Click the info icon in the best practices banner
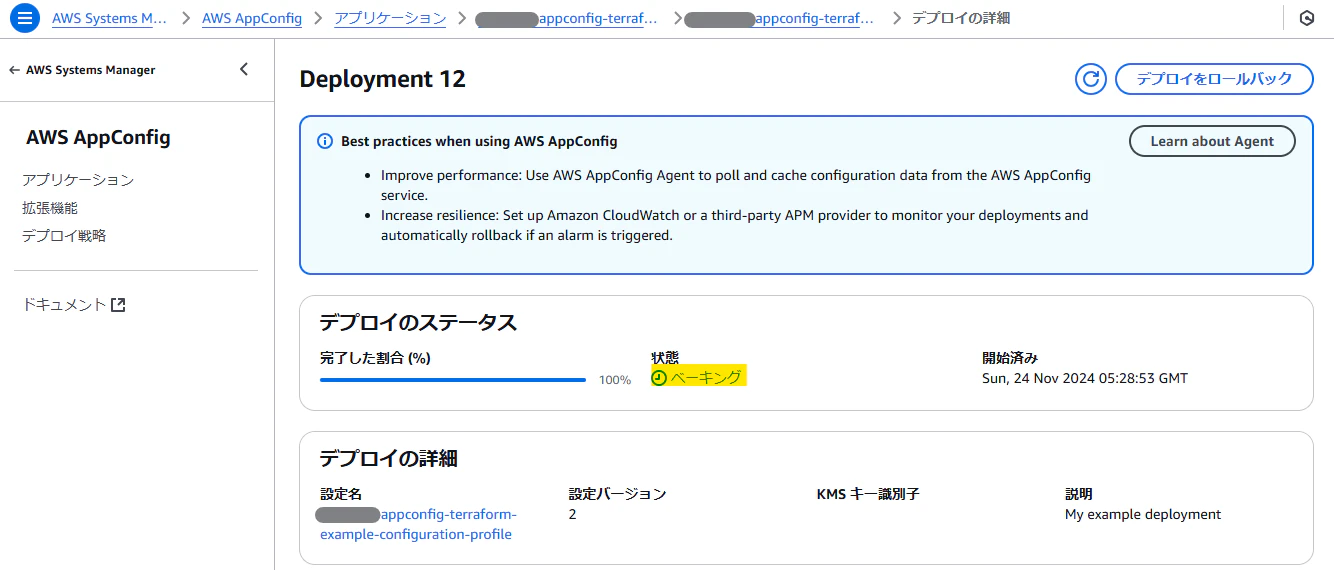Screen dimensions: 1334x570 tap(324, 142)
